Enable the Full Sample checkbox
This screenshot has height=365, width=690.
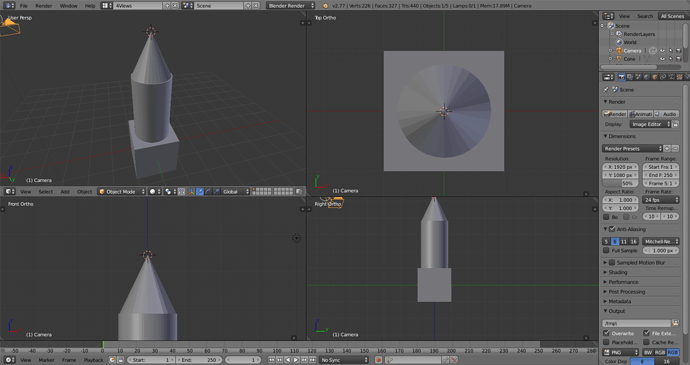click(x=606, y=250)
